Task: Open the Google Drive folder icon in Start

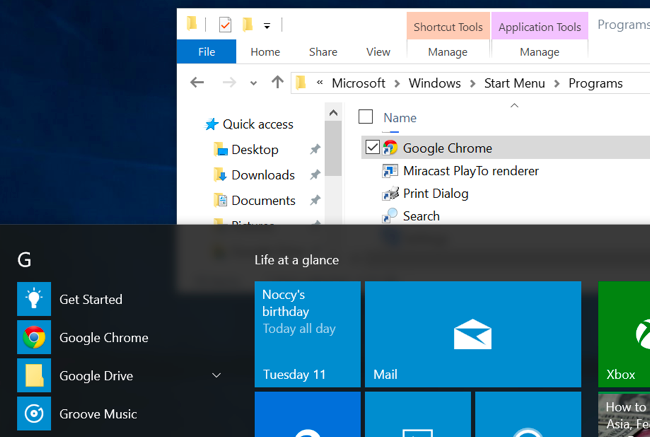Action: 34,375
